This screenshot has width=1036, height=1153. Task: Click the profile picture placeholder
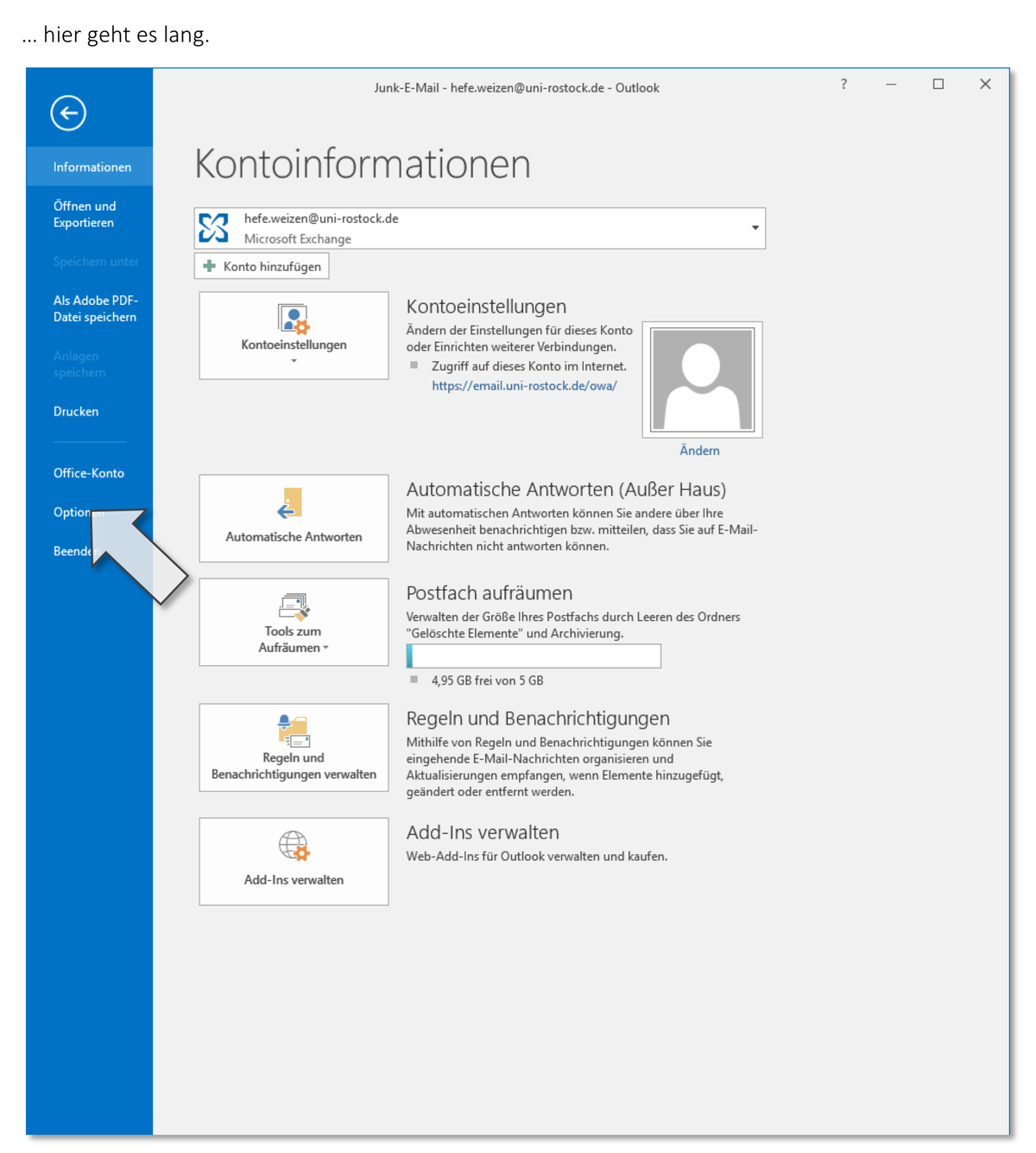(x=702, y=379)
